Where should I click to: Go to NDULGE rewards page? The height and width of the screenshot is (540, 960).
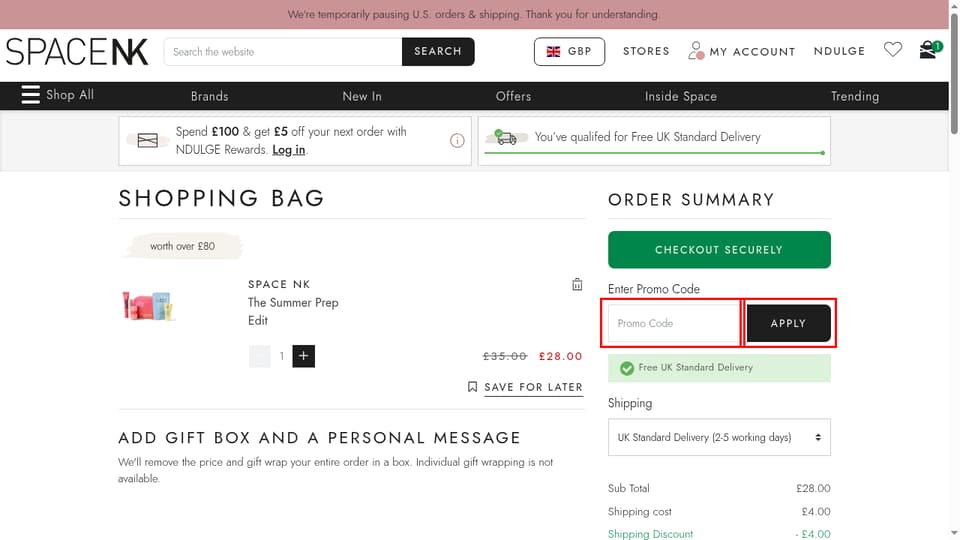839,51
